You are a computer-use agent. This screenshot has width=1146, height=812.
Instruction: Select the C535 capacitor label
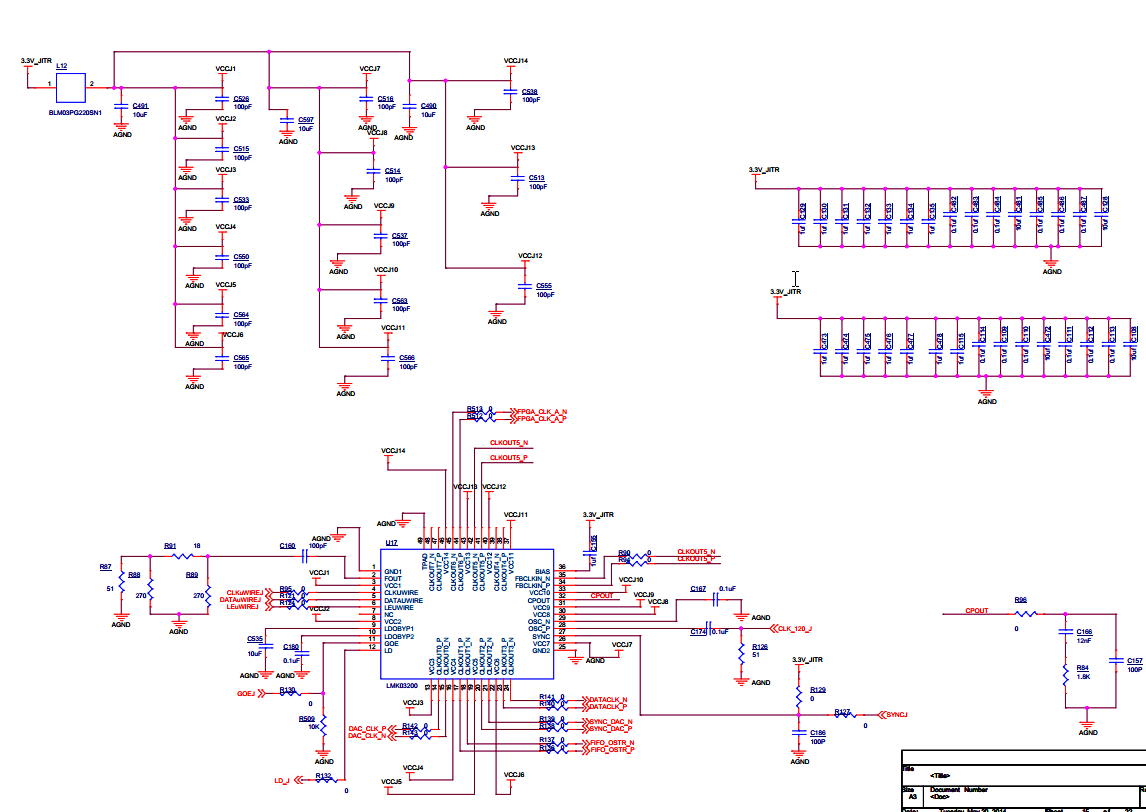pos(255,640)
